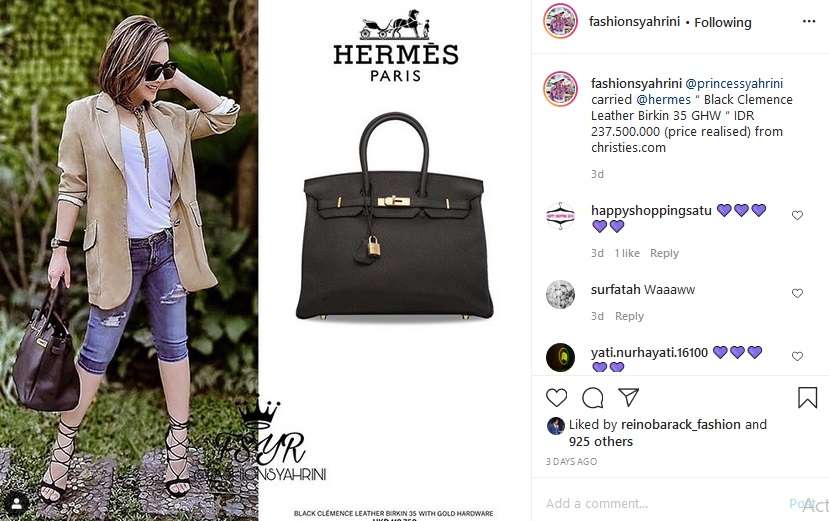
Task: Like the surfatah comment heart
Action: point(797,293)
